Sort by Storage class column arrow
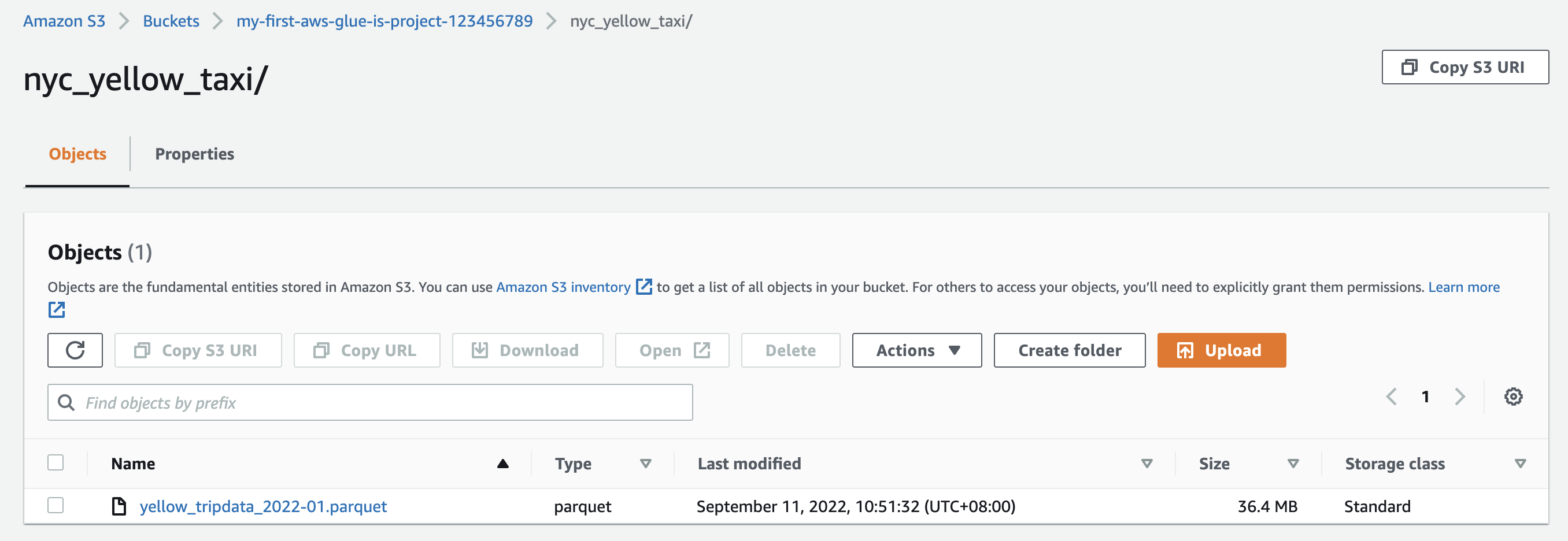1568x541 pixels. pos(1520,464)
